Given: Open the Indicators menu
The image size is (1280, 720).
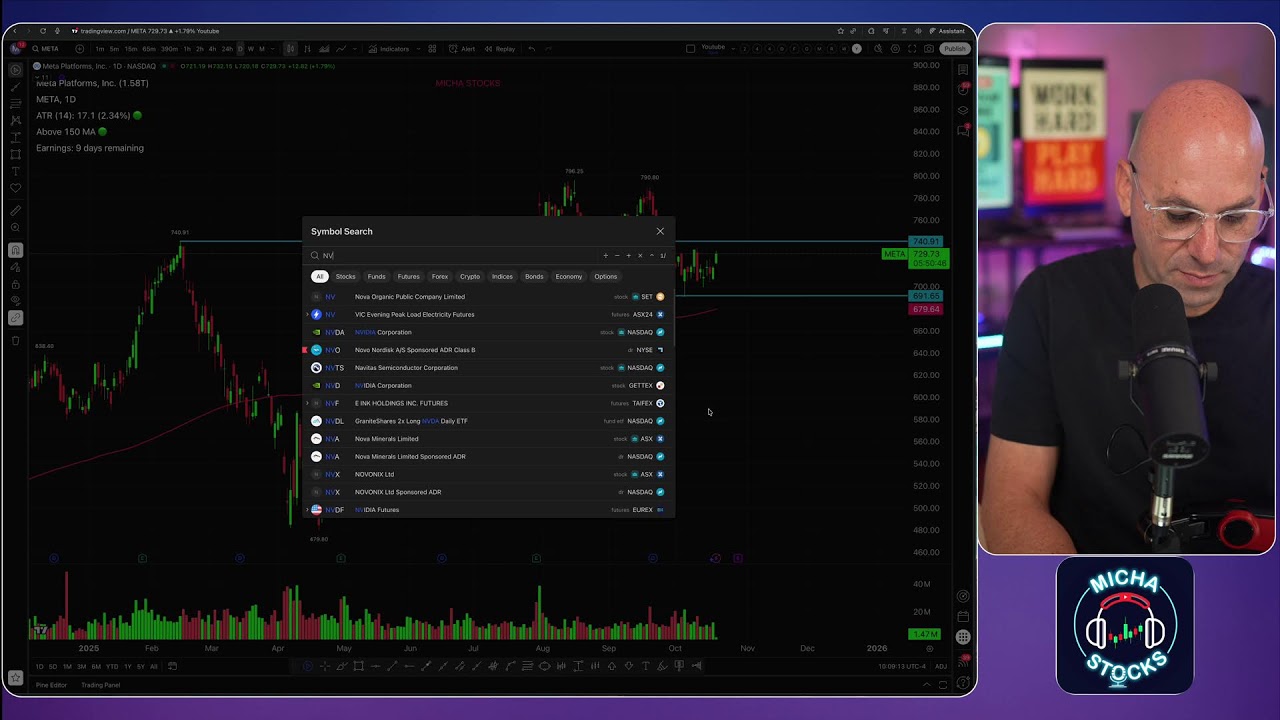Looking at the screenshot, I should (389, 49).
